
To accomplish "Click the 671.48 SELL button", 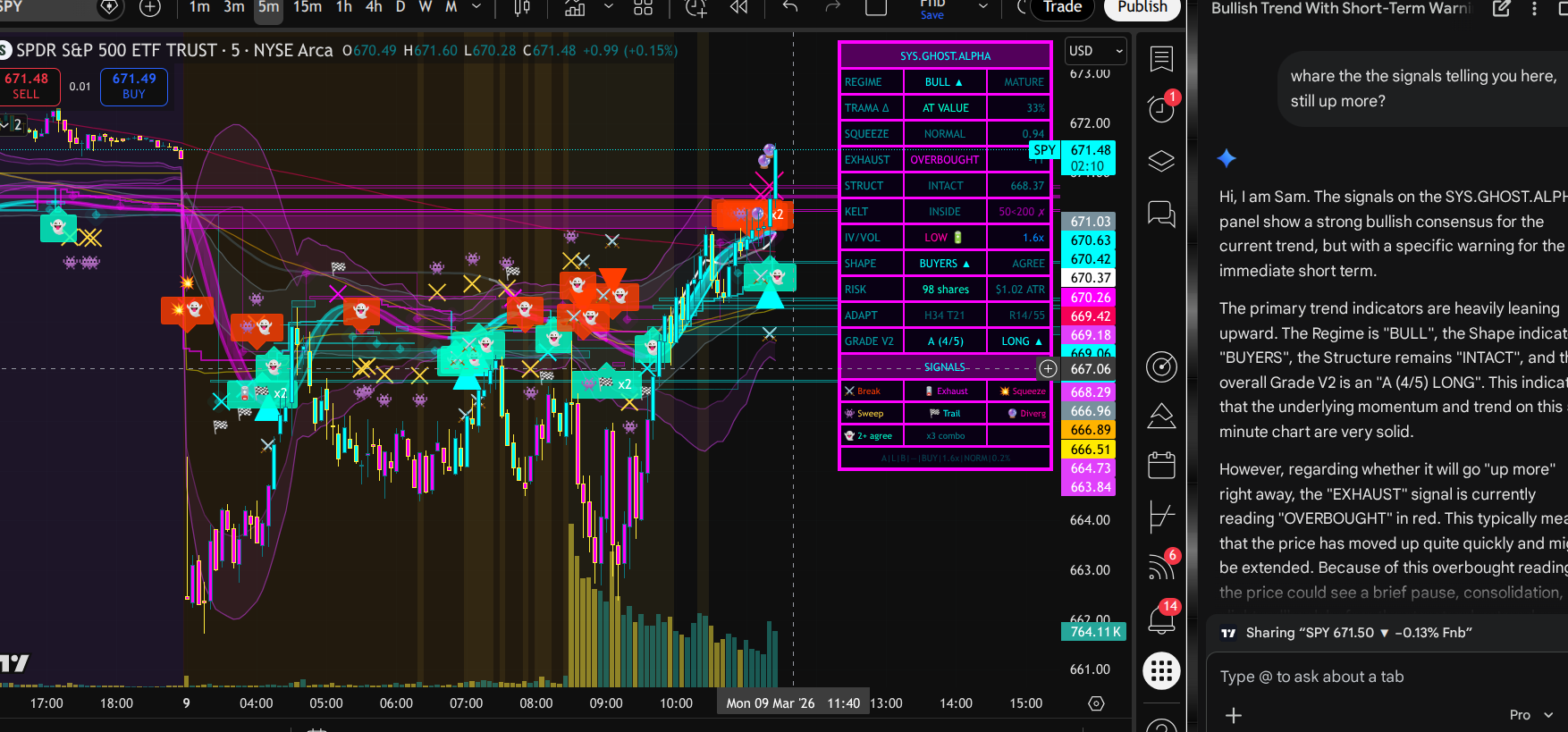I will tap(27, 87).
